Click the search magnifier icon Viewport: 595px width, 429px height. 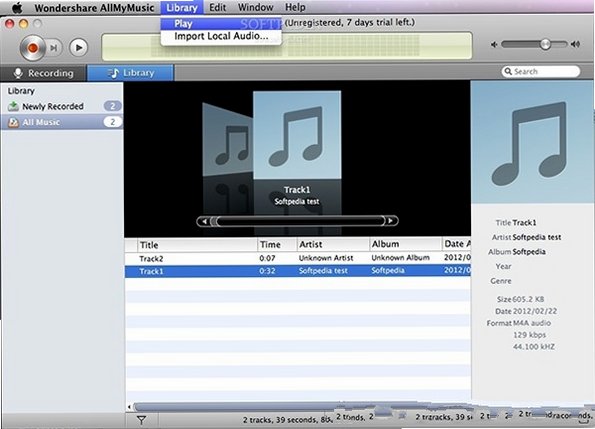508,71
